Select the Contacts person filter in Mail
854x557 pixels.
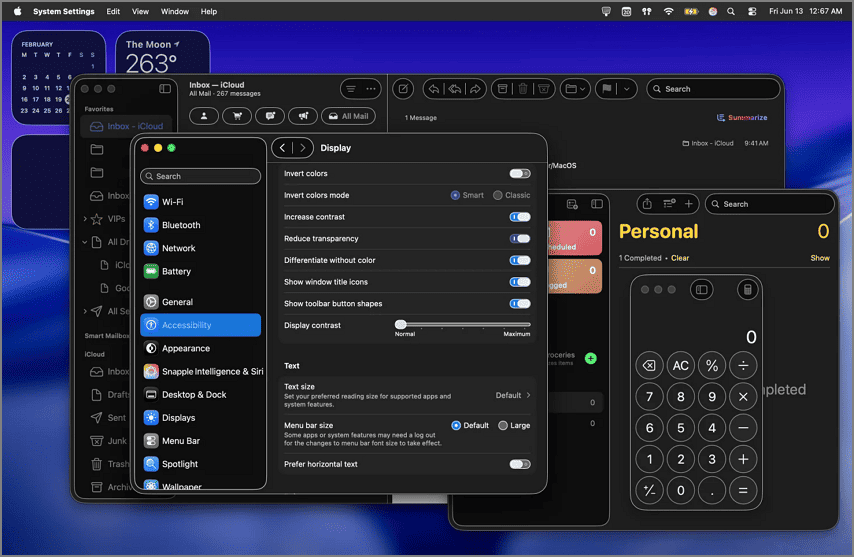click(204, 116)
